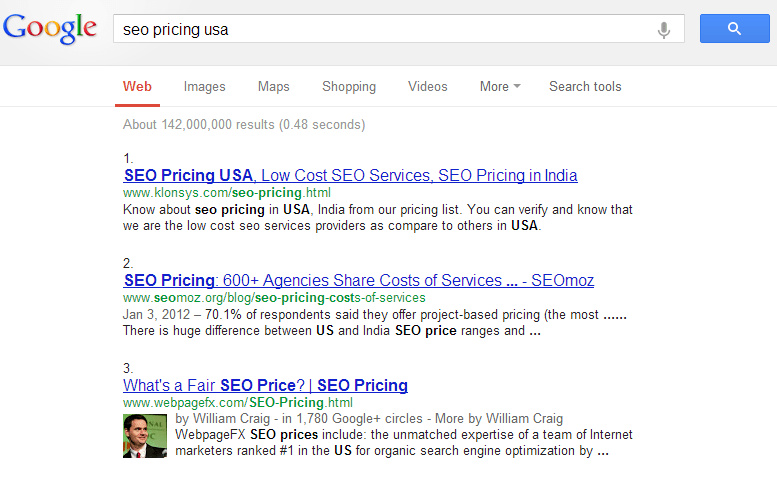
Task: Switch to the Videos tab
Action: pyautogui.click(x=427, y=86)
